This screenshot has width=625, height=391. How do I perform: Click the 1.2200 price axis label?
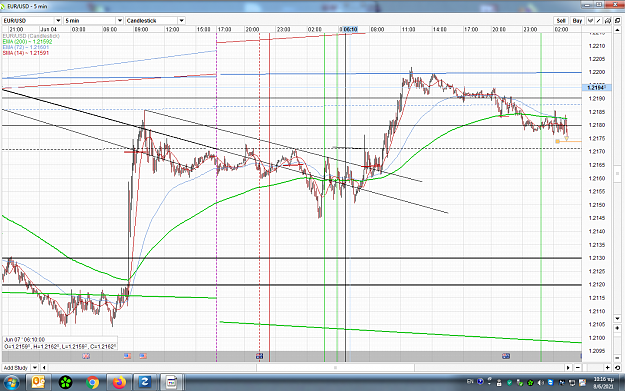click(597, 72)
